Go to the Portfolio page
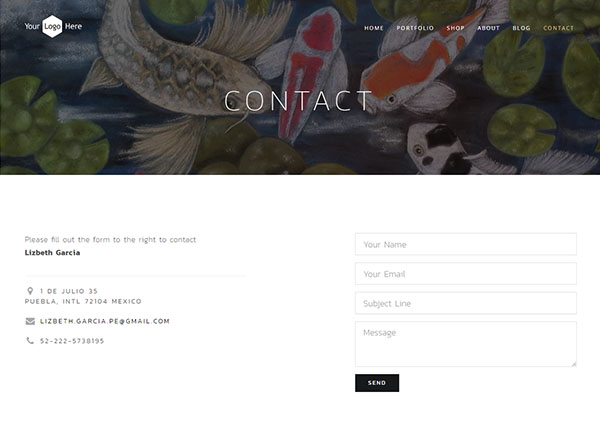Image resolution: width=600 pixels, height=435 pixels. [415, 28]
